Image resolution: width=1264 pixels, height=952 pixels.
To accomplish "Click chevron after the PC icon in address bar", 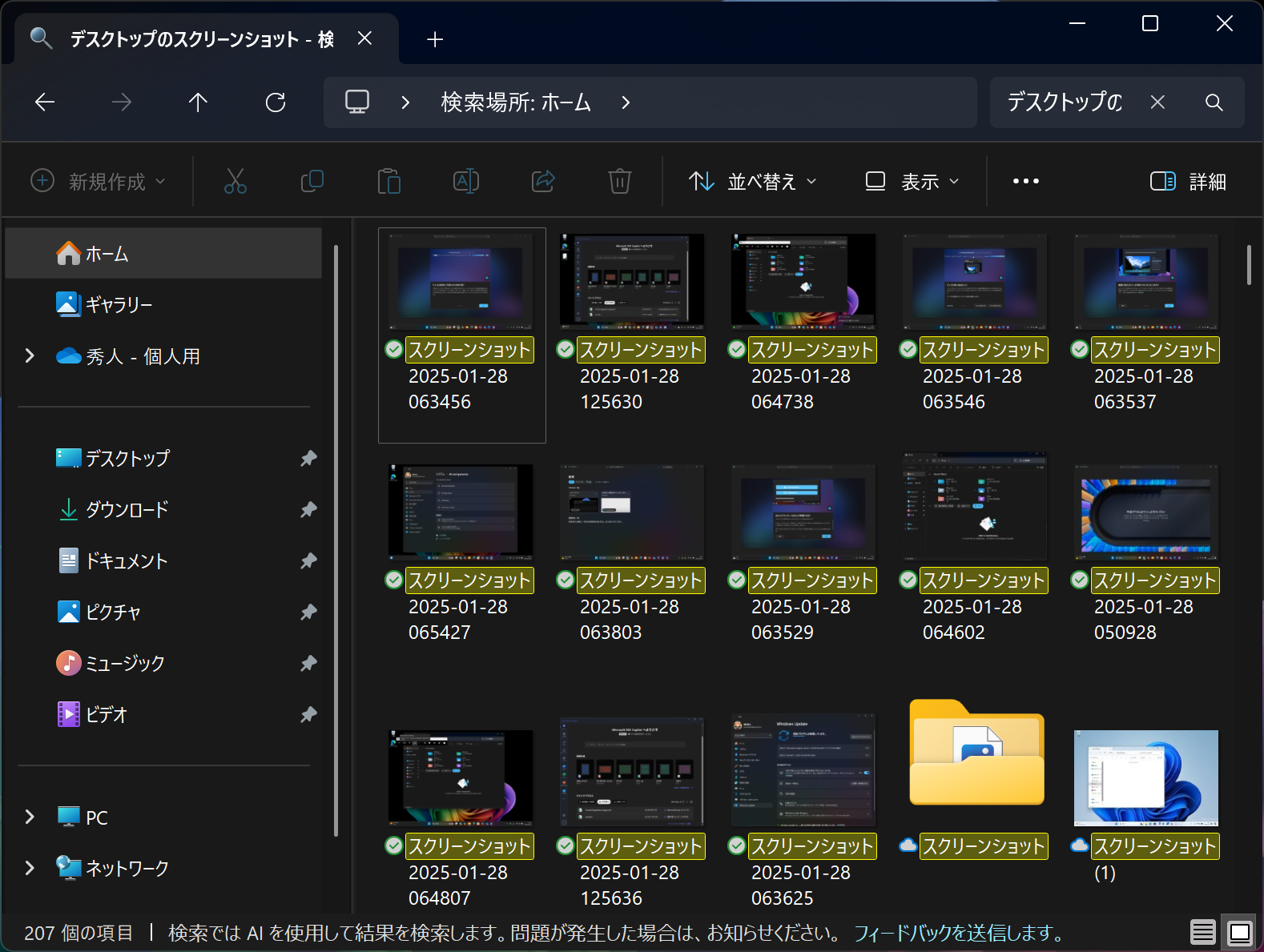I will [x=405, y=102].
